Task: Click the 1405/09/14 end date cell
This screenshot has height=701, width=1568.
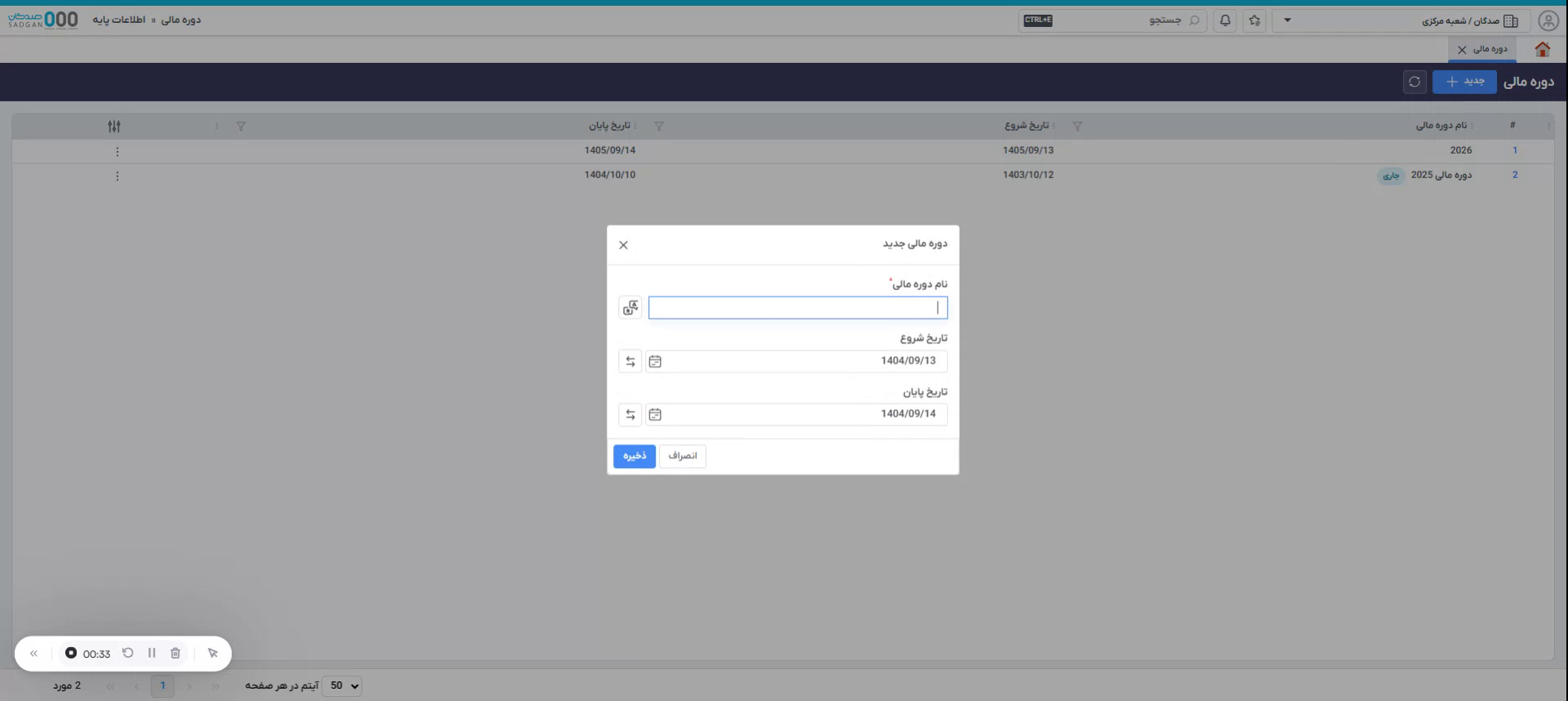Action: click(609, 150)
